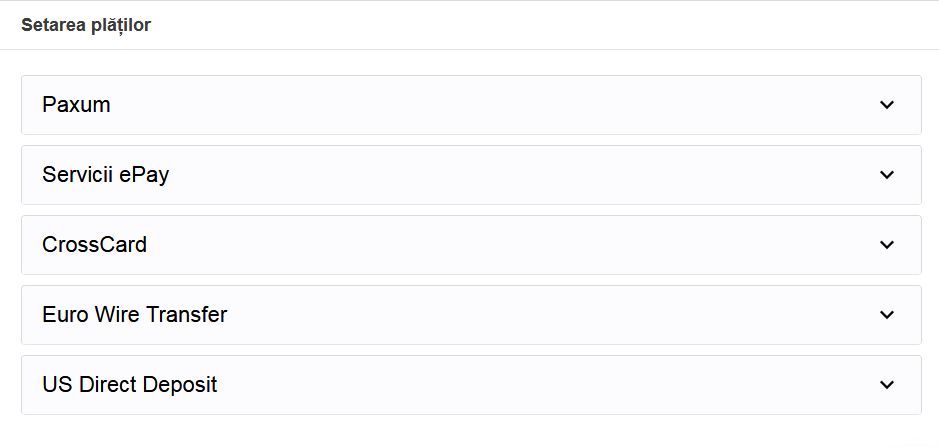This screenshot has width=939, height=447.
Task: Click the Euro Wire Transfer label text
Action: coord(134,315)
